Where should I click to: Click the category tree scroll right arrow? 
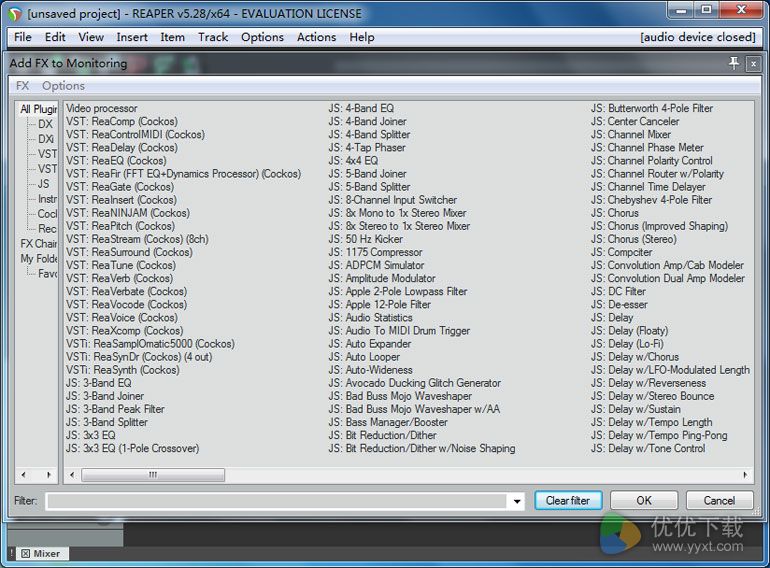click(49, 475)
